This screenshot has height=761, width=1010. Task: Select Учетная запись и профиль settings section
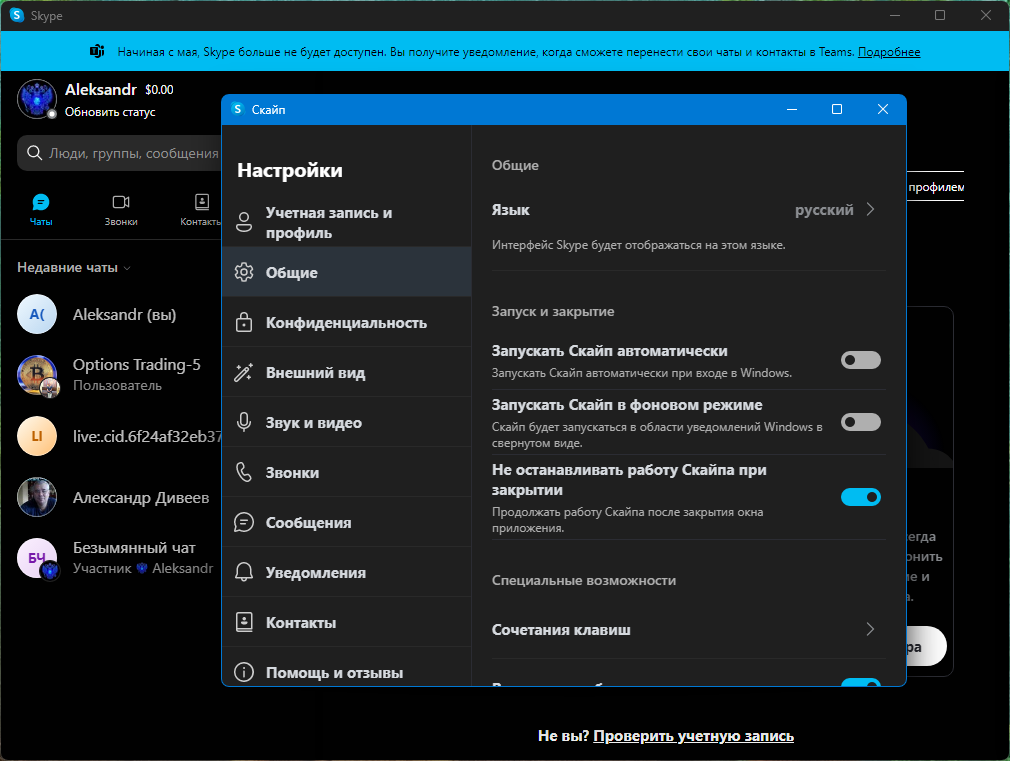point(347,222)
